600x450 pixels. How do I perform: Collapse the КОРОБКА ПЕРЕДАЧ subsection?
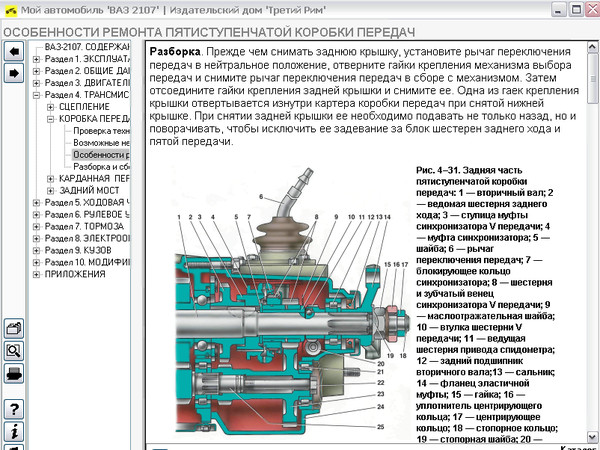(49, 119)
